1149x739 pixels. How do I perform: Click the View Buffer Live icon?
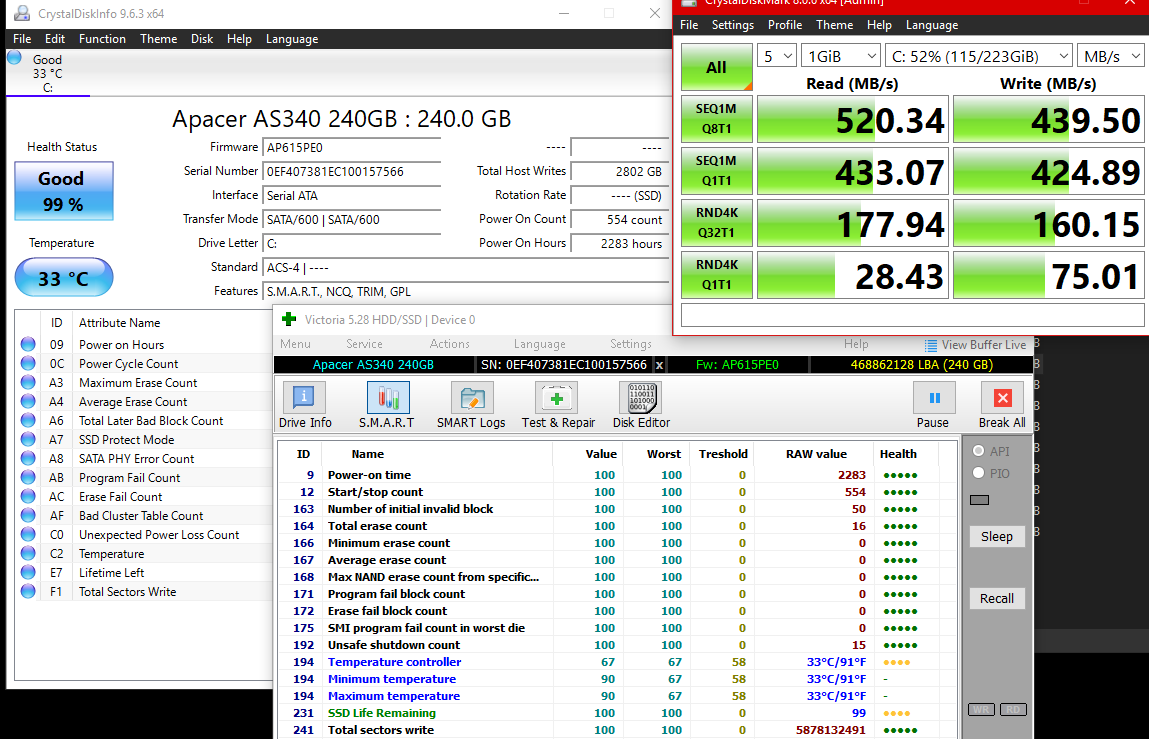[932, 344]
